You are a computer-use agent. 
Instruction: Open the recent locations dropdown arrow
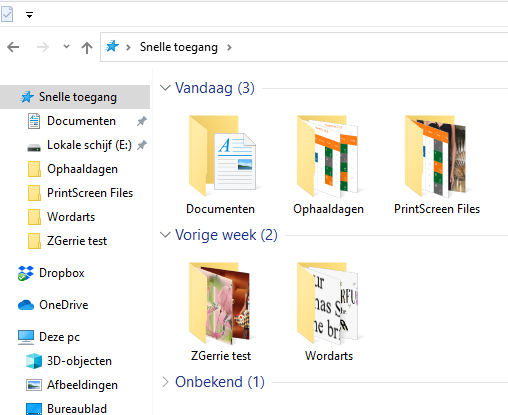[x=66, y=46]
